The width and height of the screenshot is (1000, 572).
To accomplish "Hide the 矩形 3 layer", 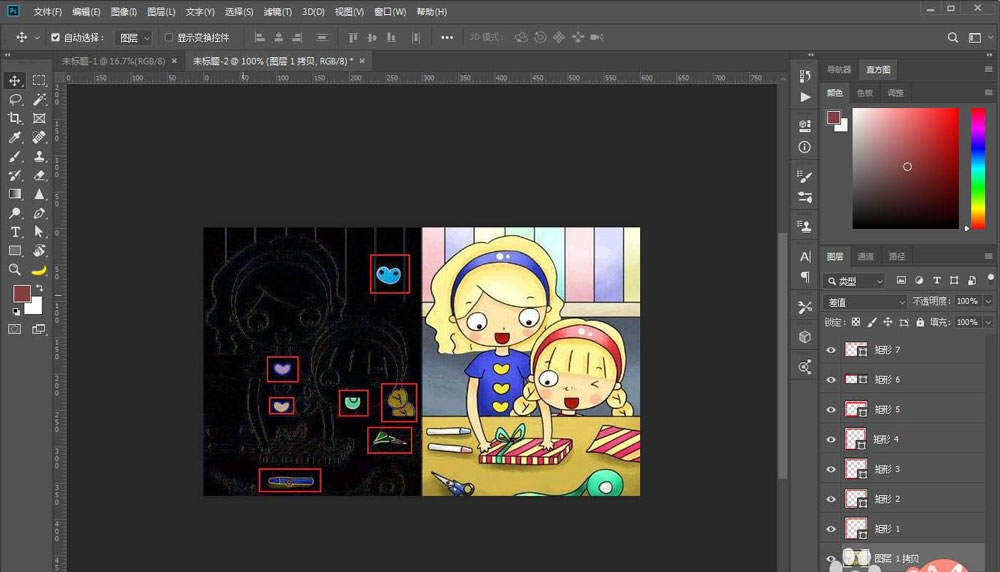I will click(x=831, y=469).
